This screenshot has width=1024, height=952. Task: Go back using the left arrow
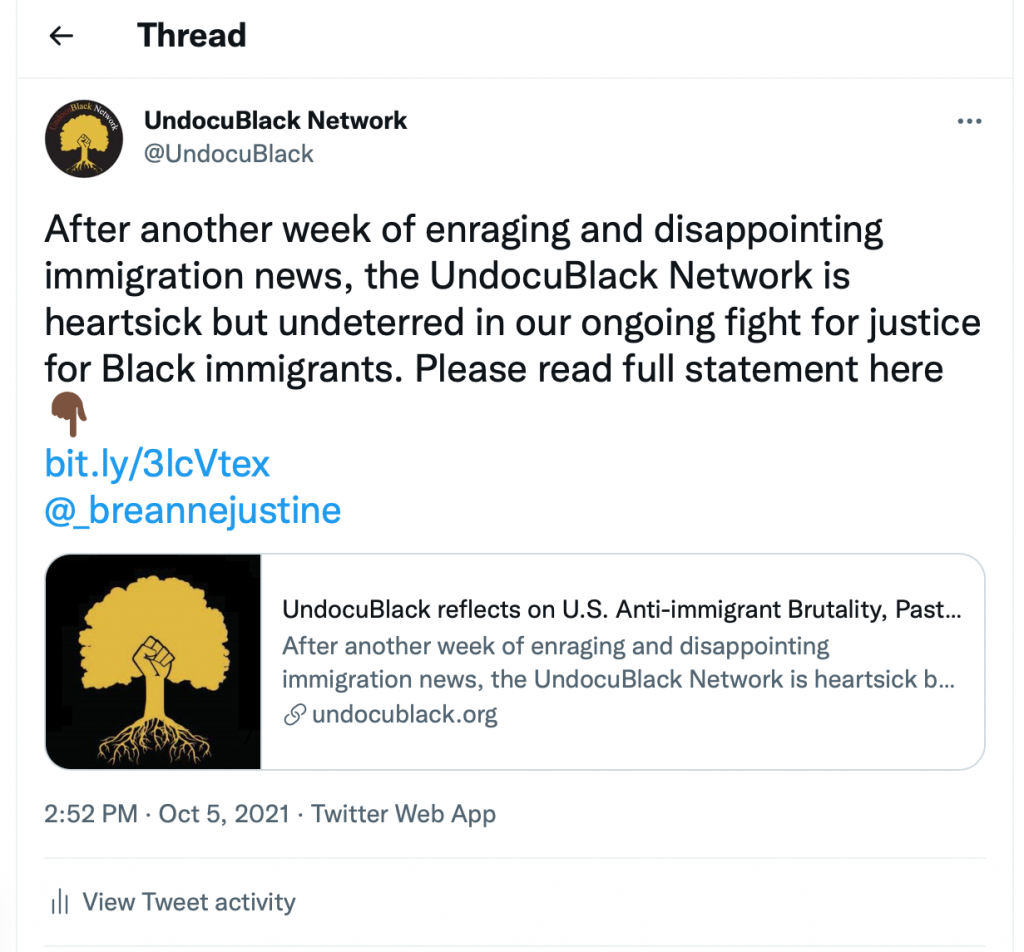click(62, 36)
